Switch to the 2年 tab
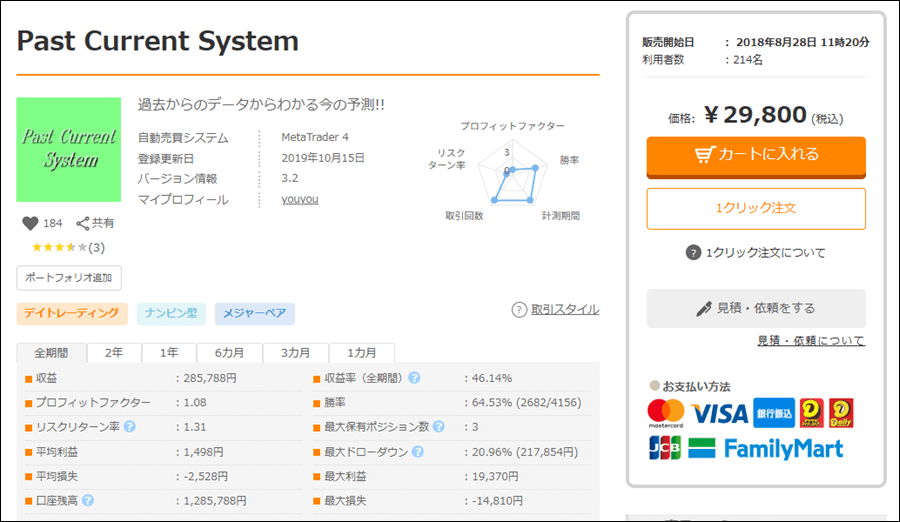This screenshot has width=900, height=522. 114,353
